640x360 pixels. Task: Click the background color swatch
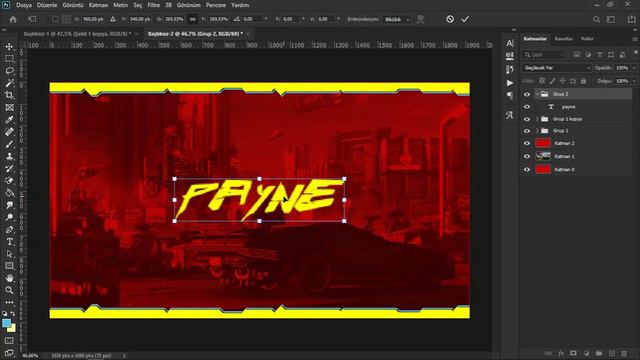[12, 328]
